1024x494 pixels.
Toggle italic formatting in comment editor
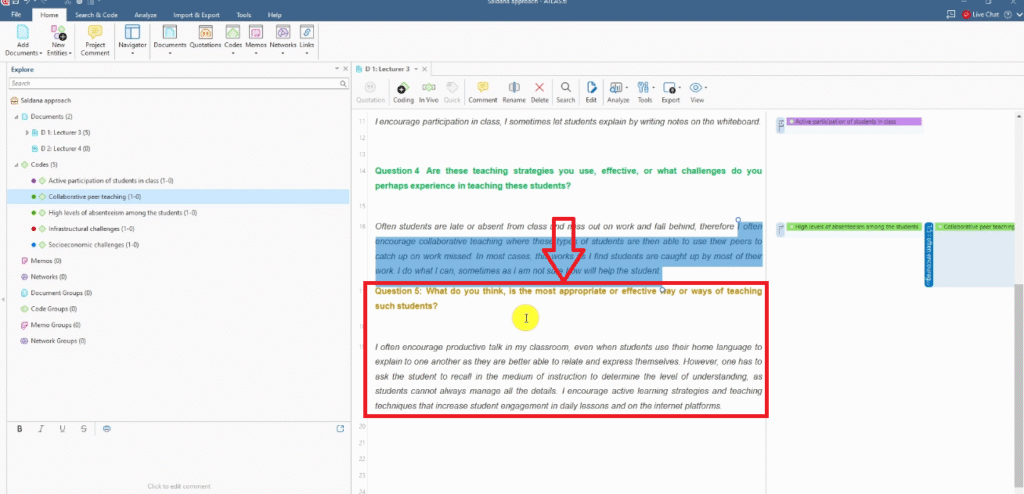pos(41,428)
